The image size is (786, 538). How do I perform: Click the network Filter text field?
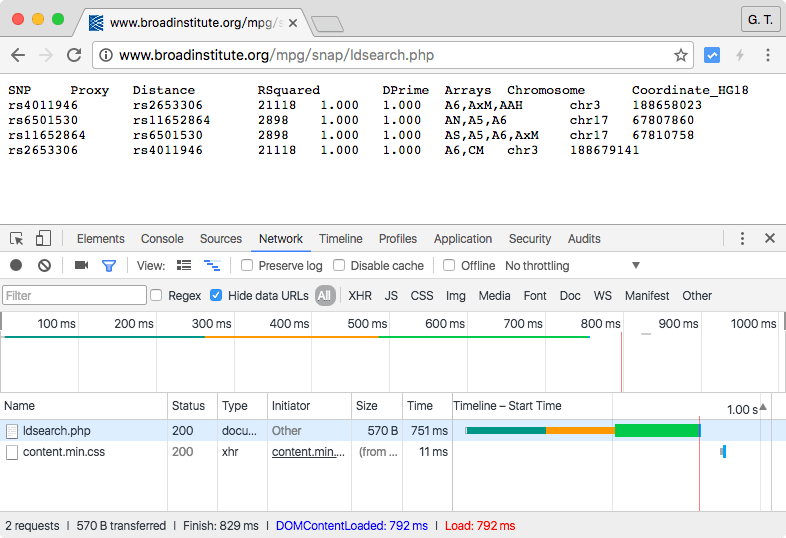(x=74, y=296)
